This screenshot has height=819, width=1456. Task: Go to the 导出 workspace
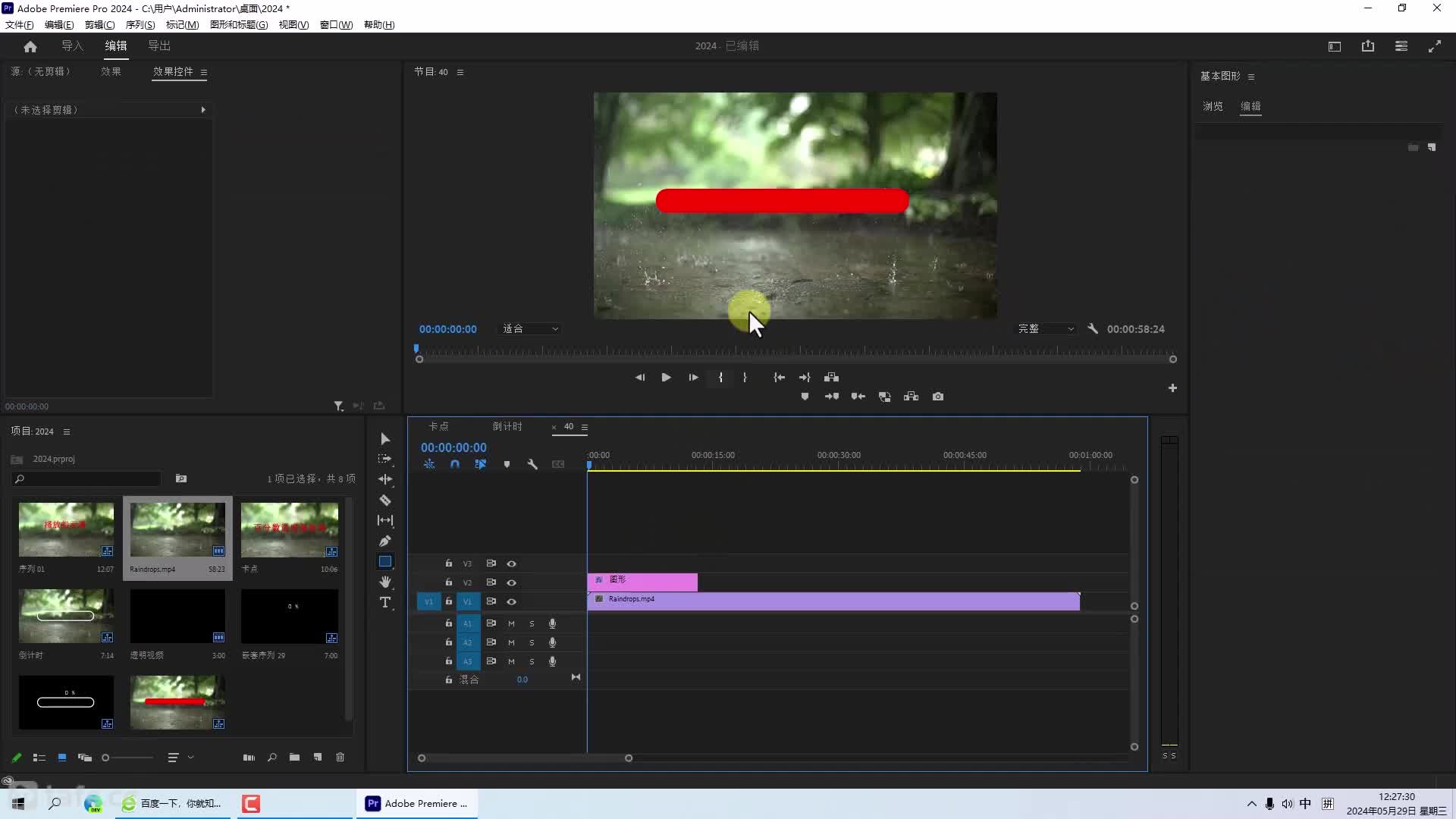[x=159, y=46]
